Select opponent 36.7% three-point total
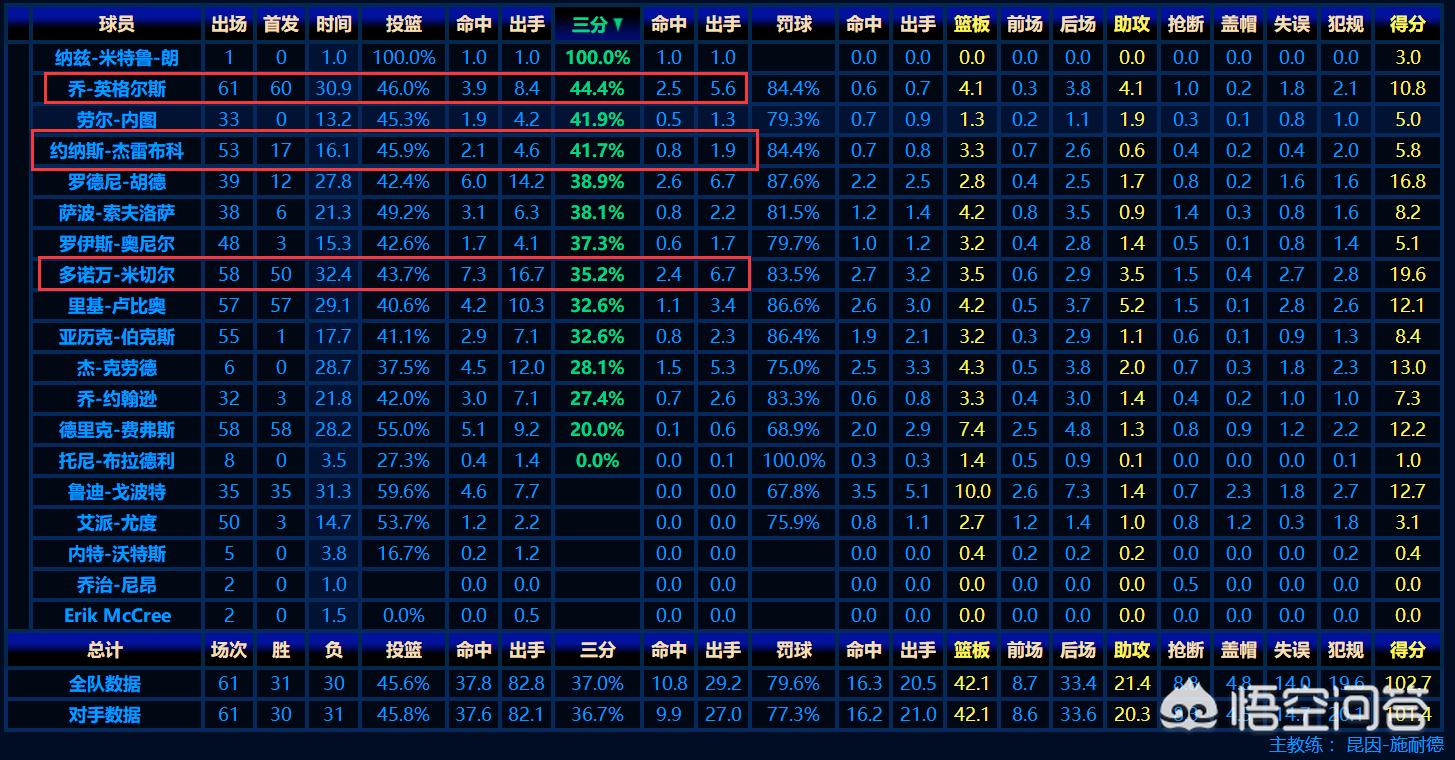Image resolution: width=1455 pixels, height=760 pixels. 597,715
